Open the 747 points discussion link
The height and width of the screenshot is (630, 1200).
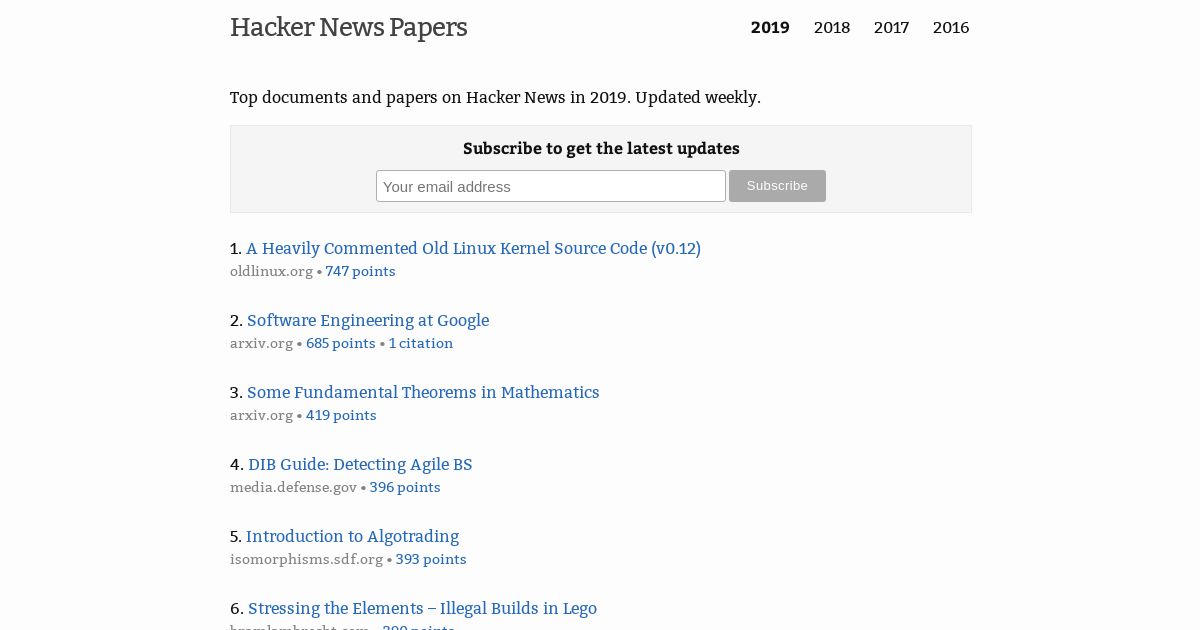point(360,271)
